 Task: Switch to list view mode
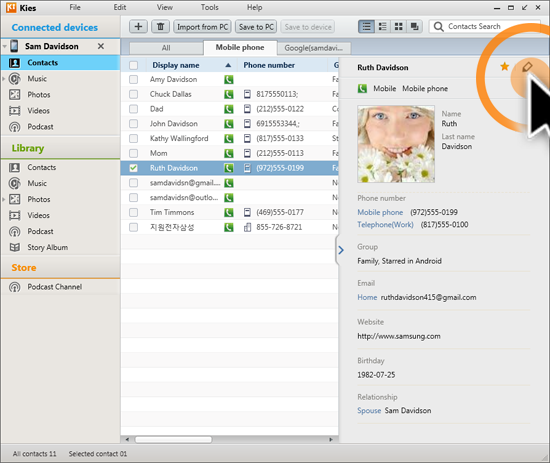click(366, 27)
